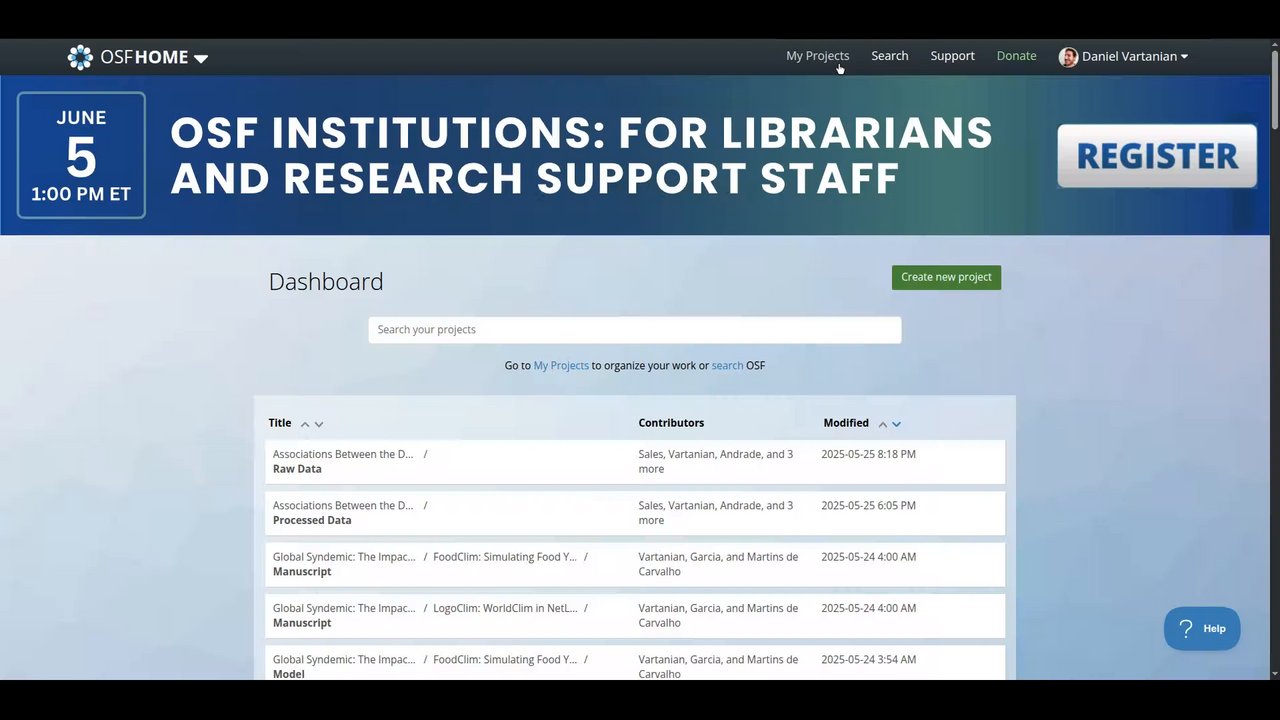
Task: Sort Modified column ascending arrow
Action: pos(883,424)
